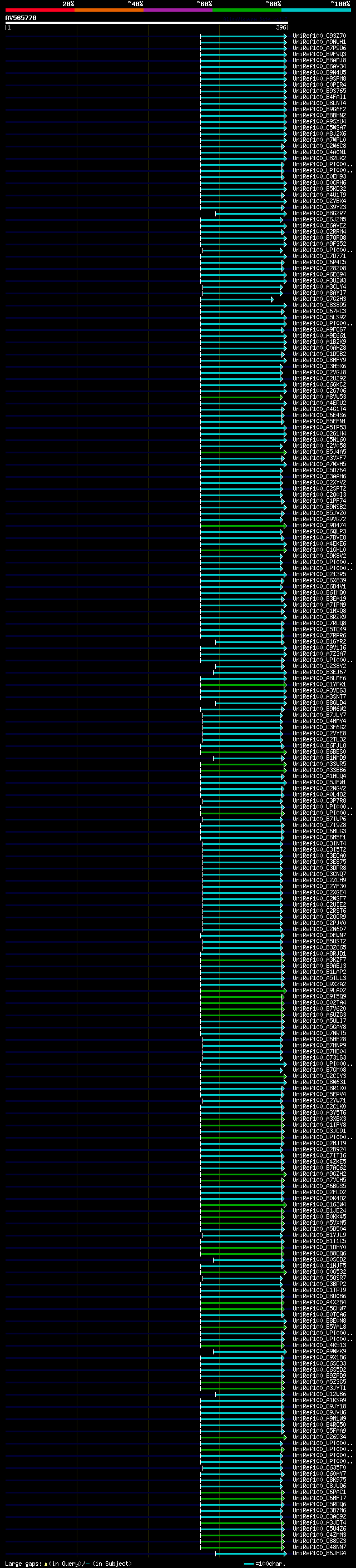Screen dimensions: 356x1568
Task: Select label UniRef100_Q8LNT4
Action: click(x=319, y=103)
